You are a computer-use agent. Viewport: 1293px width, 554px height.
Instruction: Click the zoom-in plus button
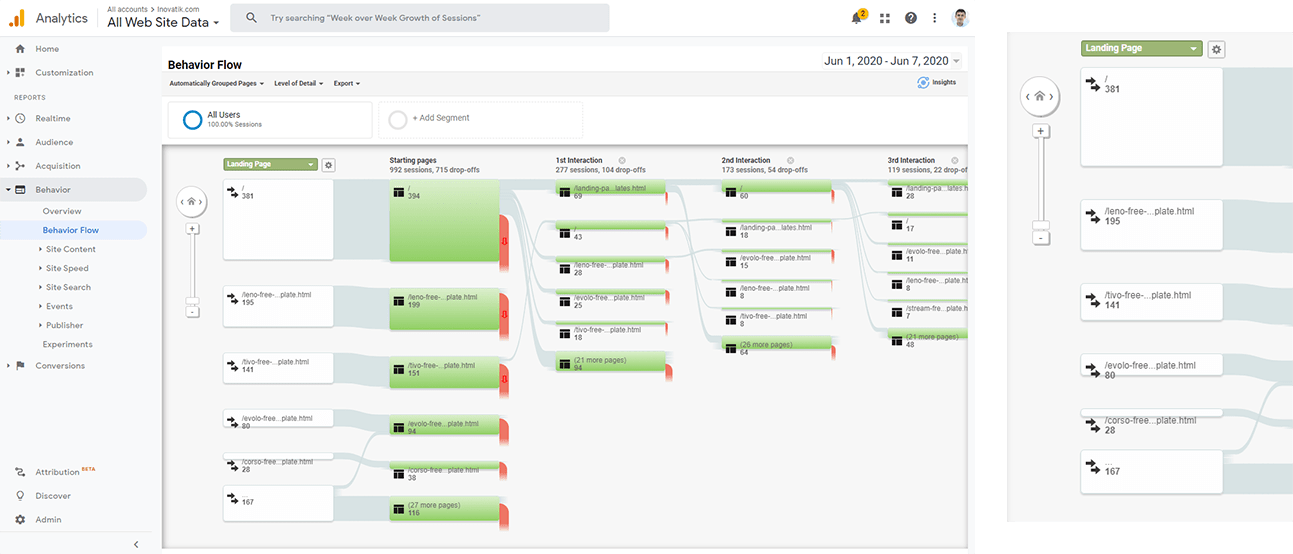tap(193, 229)
